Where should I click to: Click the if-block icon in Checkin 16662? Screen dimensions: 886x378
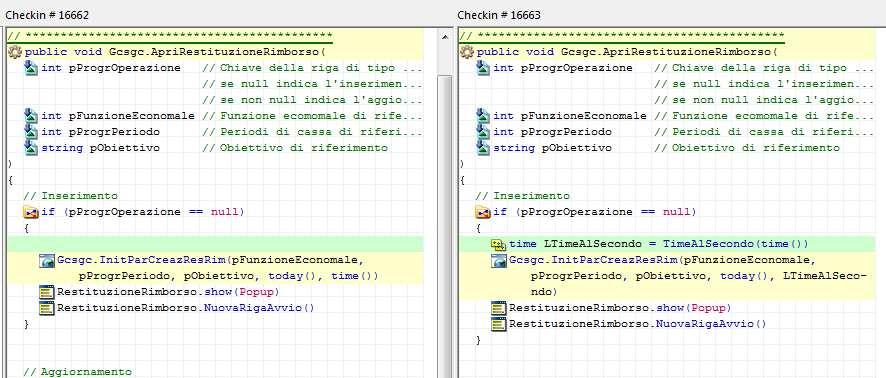tap(31, 212)
